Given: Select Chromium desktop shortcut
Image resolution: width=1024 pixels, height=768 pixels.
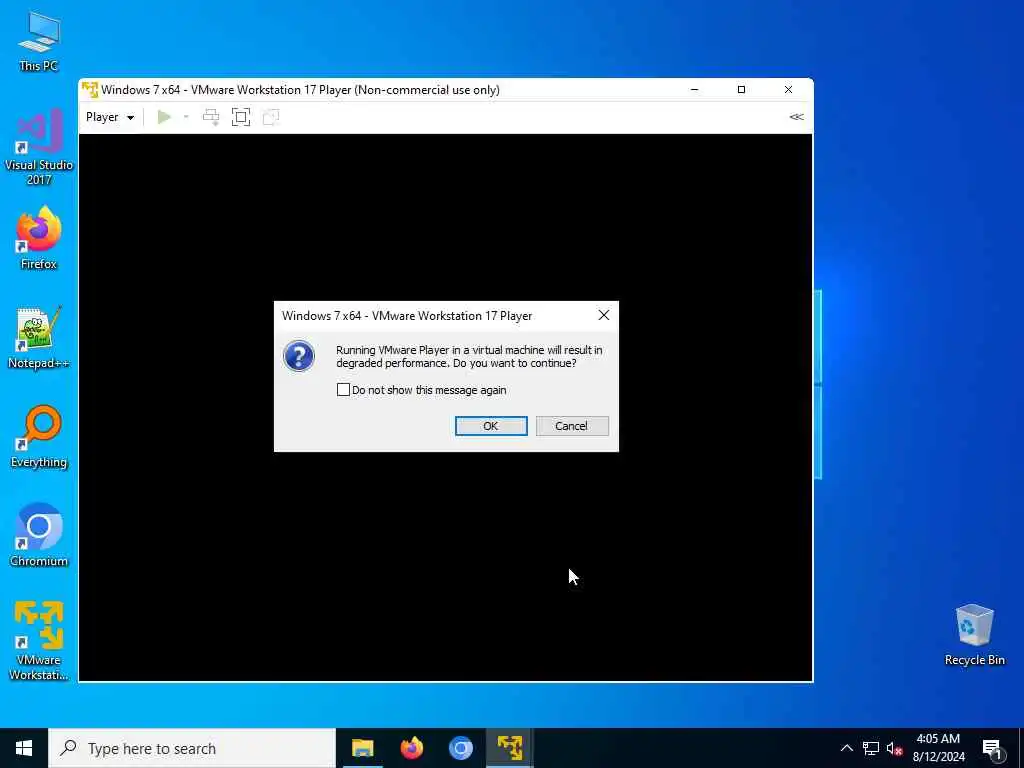Looking at the screenshot, I should tap(39, 536).
